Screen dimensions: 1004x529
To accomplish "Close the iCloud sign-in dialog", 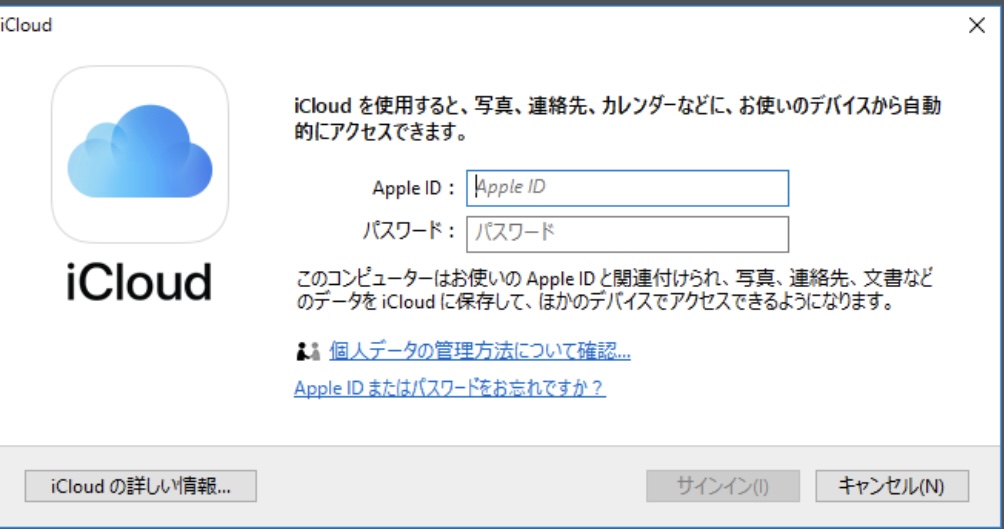I will 976,26.
